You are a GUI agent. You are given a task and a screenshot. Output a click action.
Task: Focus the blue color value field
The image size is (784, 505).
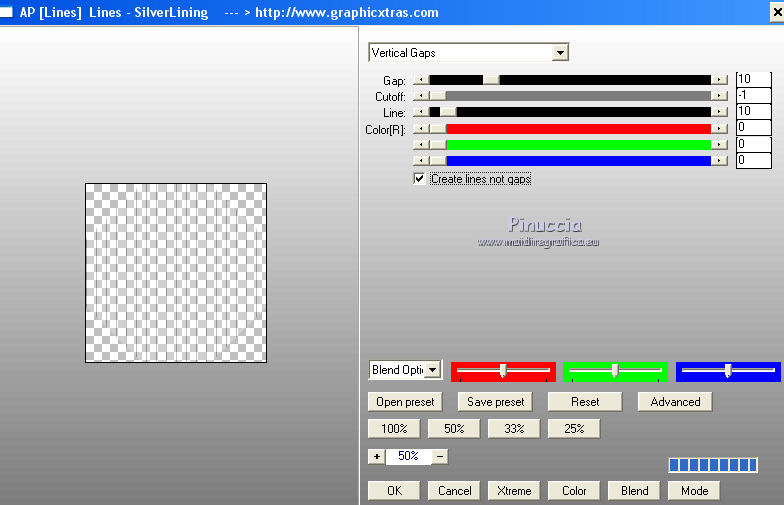[x=754, y=160]
